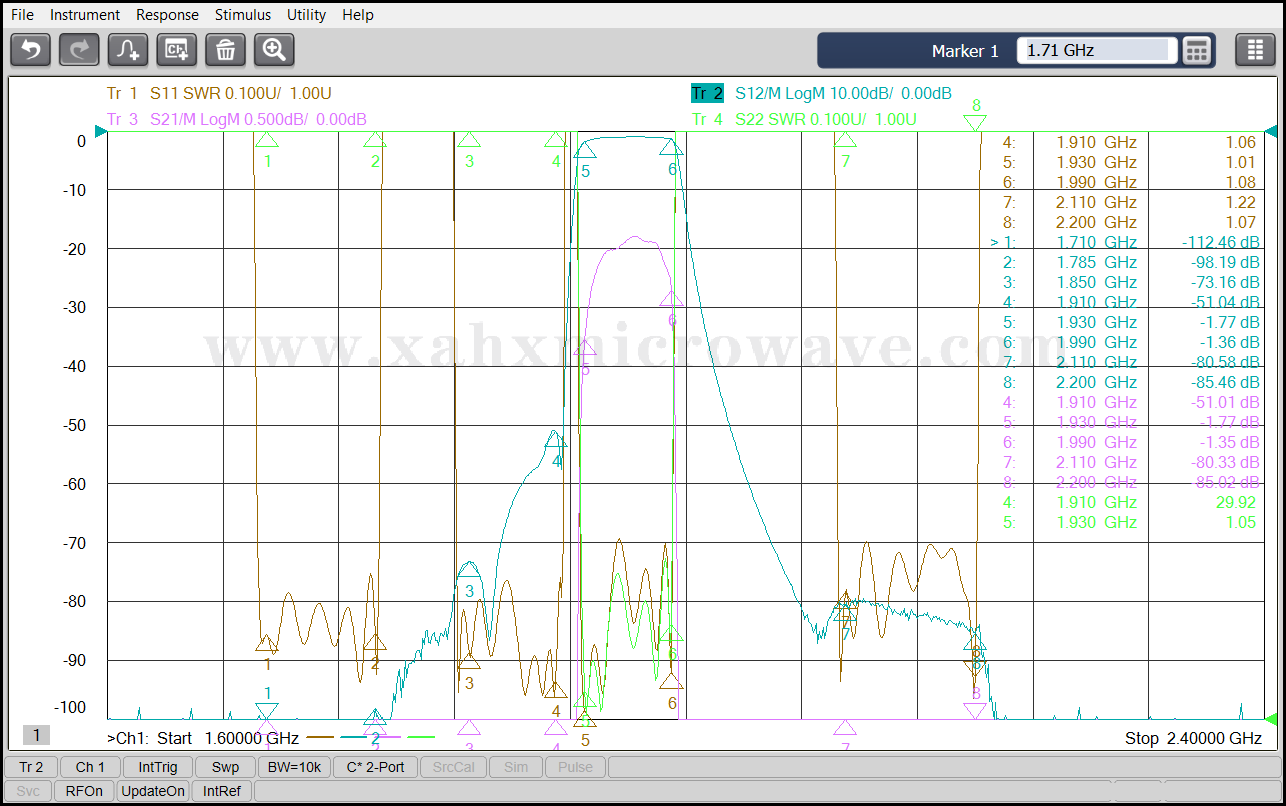Screen dimensions: 1286x806
Task: Click the add channel toolbar icon
Action: tap(177, 50)
